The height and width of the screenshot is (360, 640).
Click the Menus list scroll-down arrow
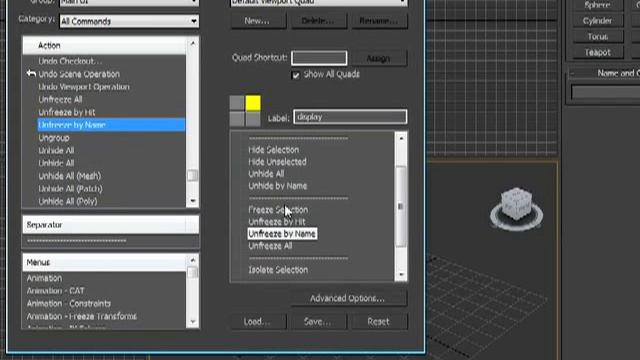tap(193, 322)
